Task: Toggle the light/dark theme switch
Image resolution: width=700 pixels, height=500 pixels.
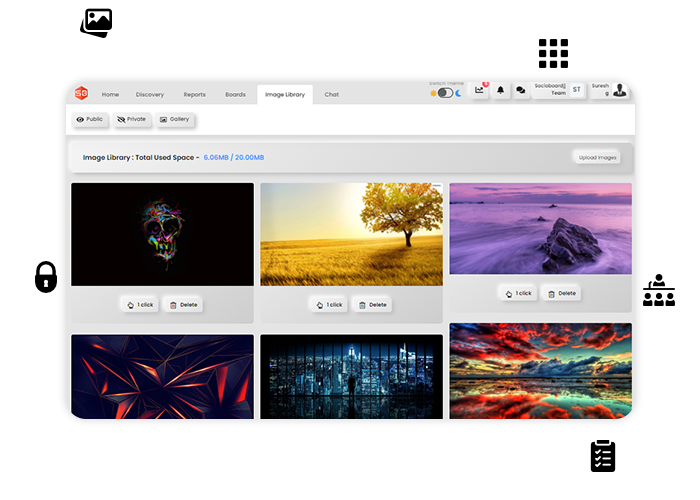Action: 445,93
